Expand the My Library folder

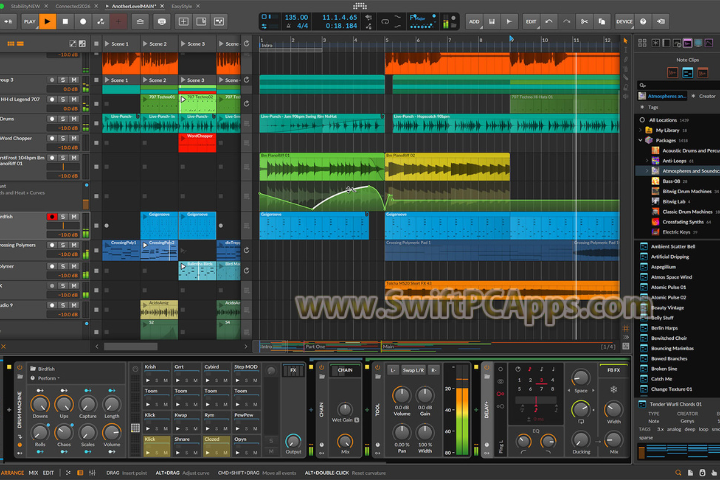[x=641, y=130]
